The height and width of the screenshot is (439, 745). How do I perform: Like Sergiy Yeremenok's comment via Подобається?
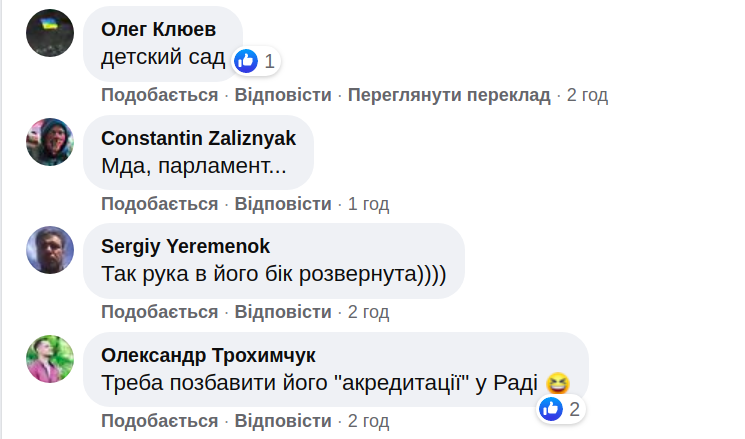pyautogui.click(x=159, y=312)
